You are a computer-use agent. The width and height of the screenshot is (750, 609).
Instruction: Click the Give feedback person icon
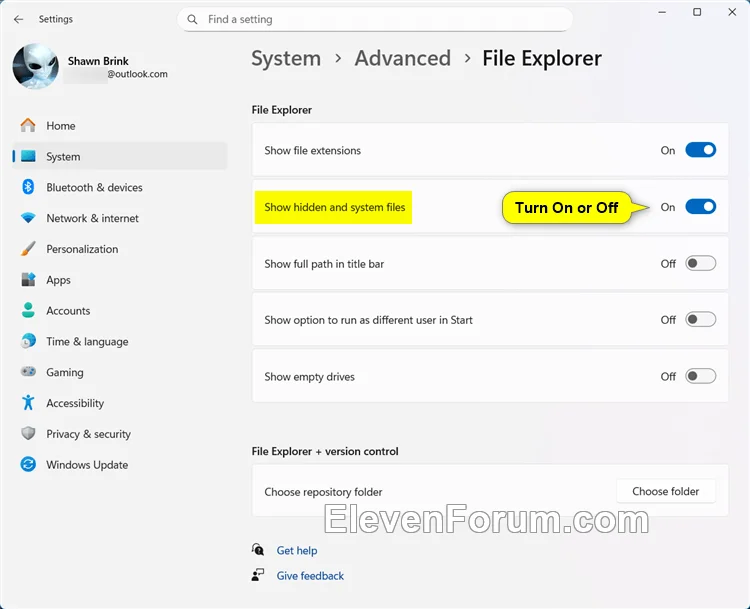click(258, 575)
